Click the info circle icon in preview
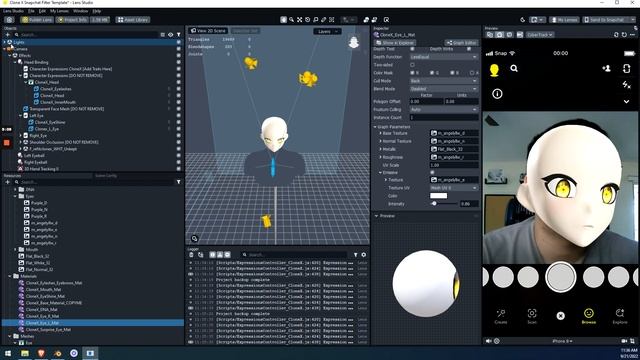Screen dimensions: 640x360 tap(497, 94)
